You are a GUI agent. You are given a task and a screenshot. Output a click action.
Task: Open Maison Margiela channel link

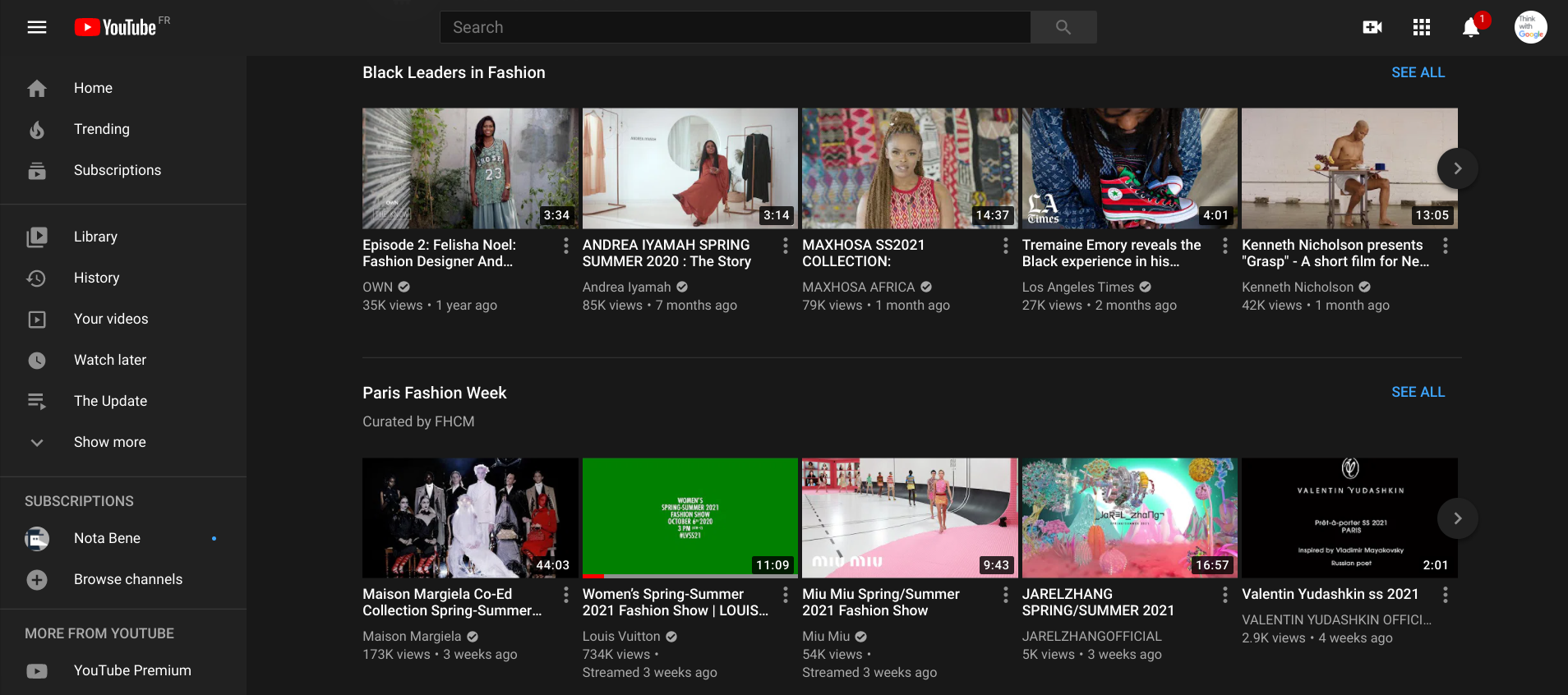pos(412,636)
